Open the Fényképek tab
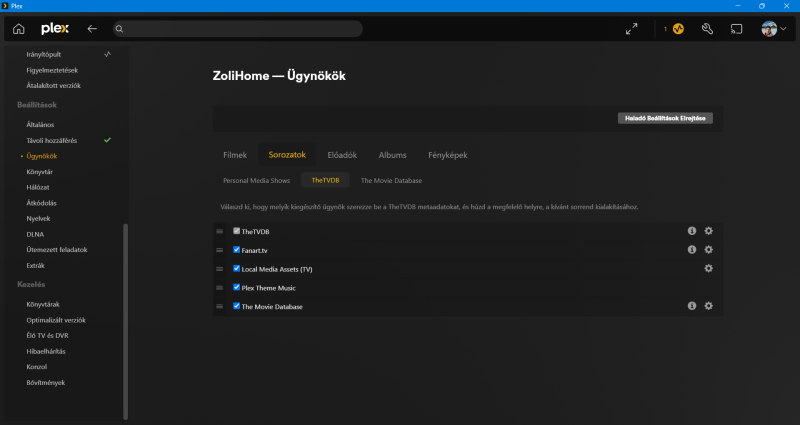800x425 pixels. tap(448, 155)
